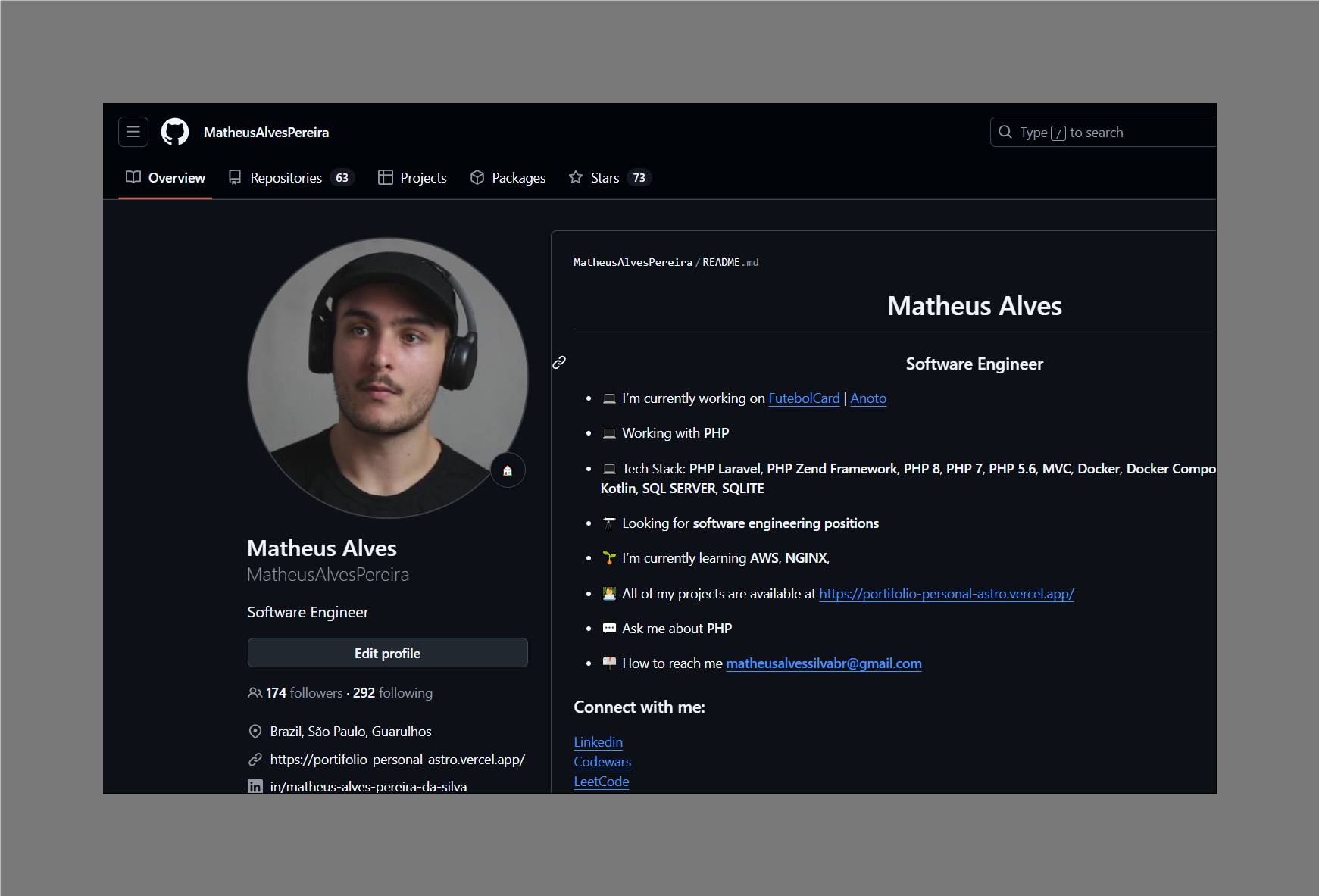Open the Codewars link
Image resolution: width=1319 pixels, height=896 pixels.
pyautogui.click(x=602, y=762)
